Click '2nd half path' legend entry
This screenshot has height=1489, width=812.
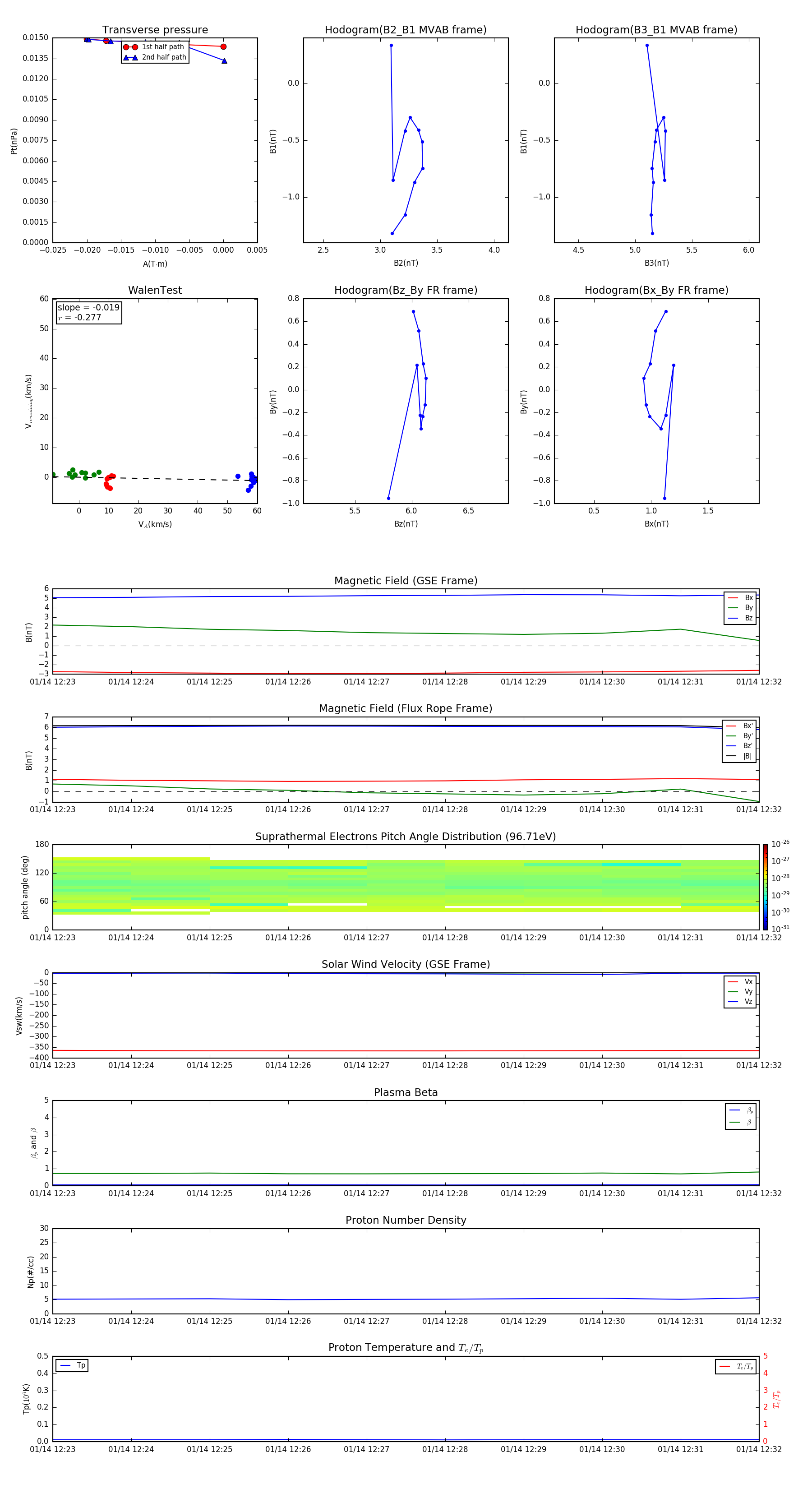[155, 57]
